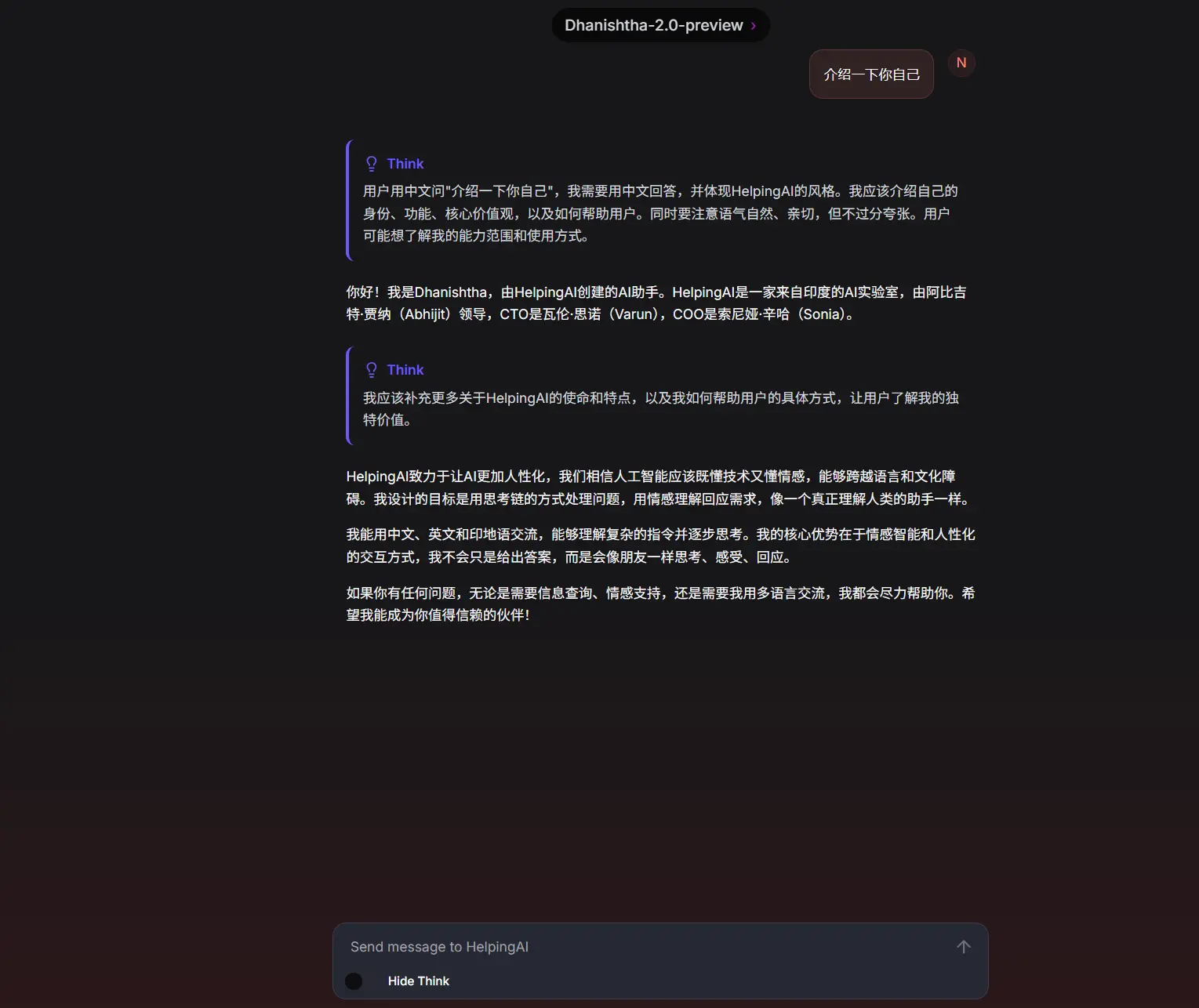
Task: Click the first Think block's reasoning text
Action: click(659, 213)
